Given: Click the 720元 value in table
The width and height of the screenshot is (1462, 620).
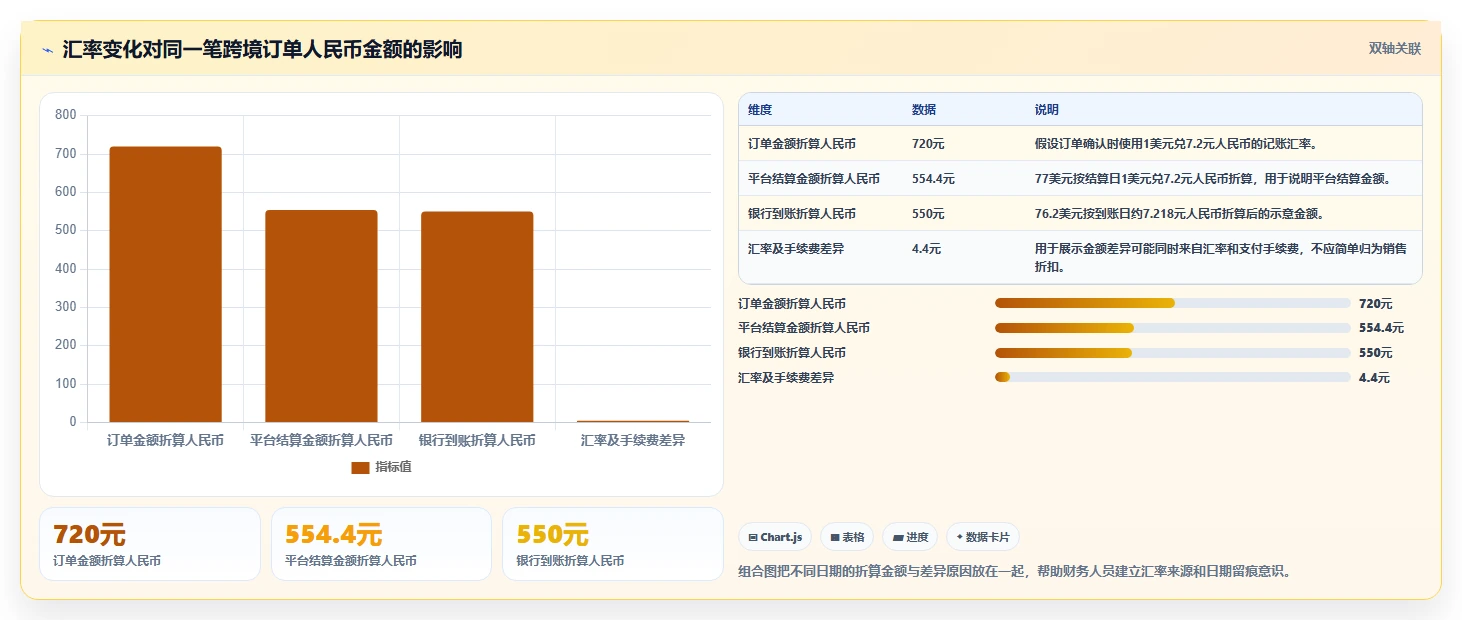Looking at the screenshot, I should pyautogui.click(x=928, y=144).
